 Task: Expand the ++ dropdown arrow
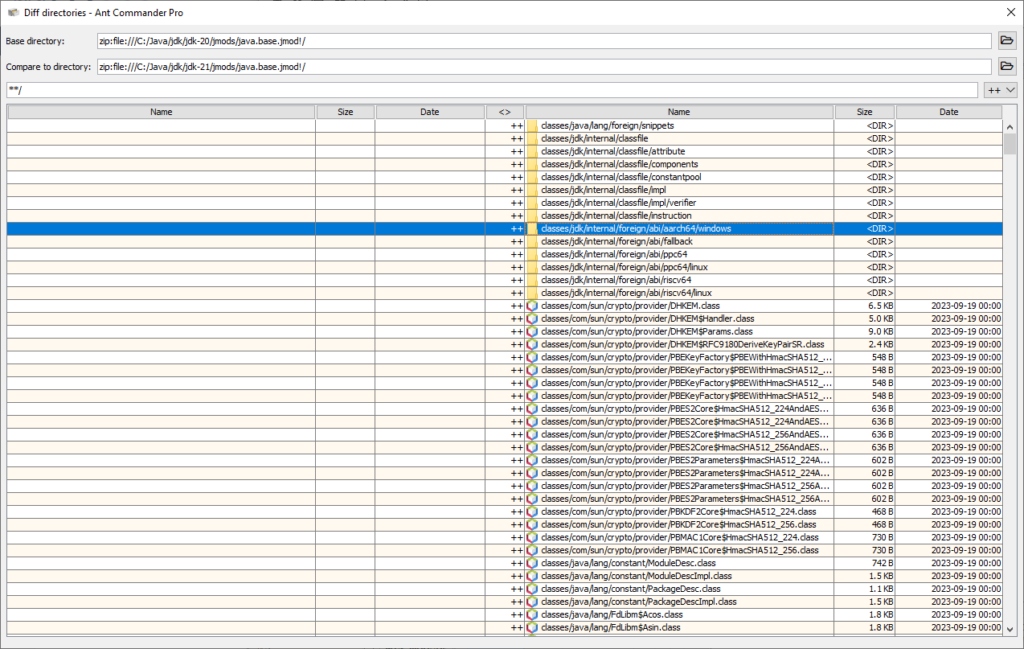[1010, 90]
